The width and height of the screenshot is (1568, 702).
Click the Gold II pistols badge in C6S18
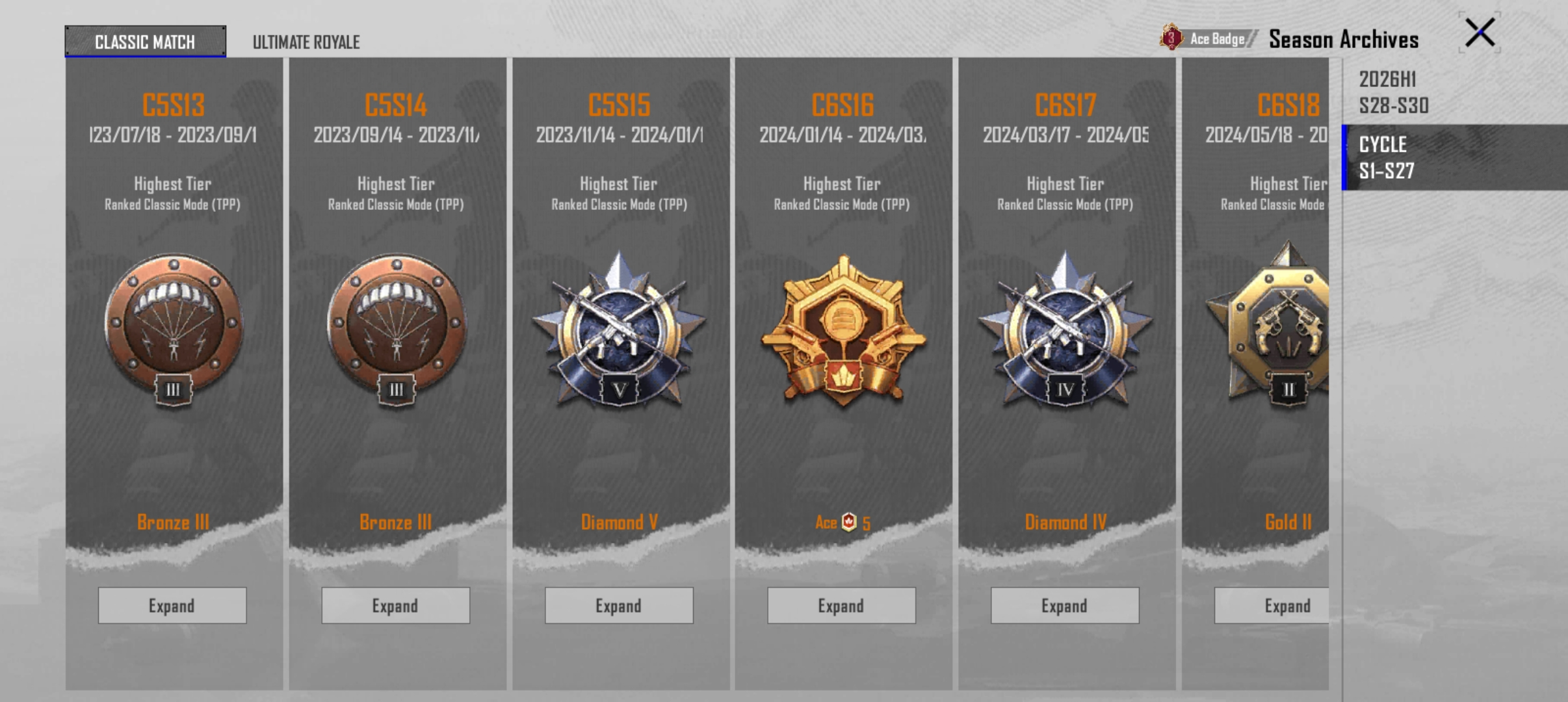click(x=1268, y=325)
